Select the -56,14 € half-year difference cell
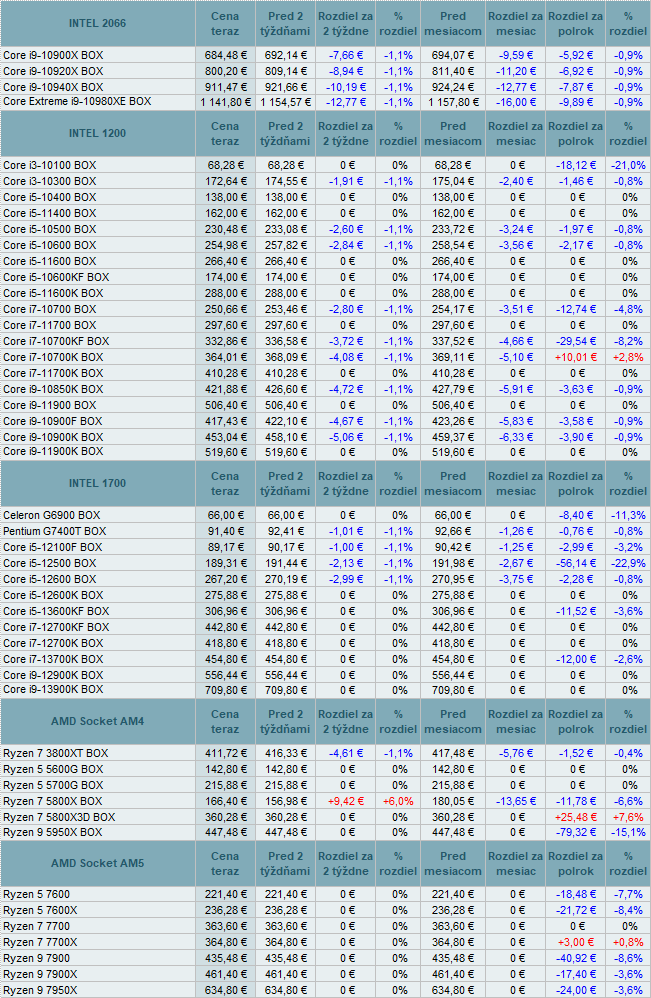651x998 pixels. point(576,564)
